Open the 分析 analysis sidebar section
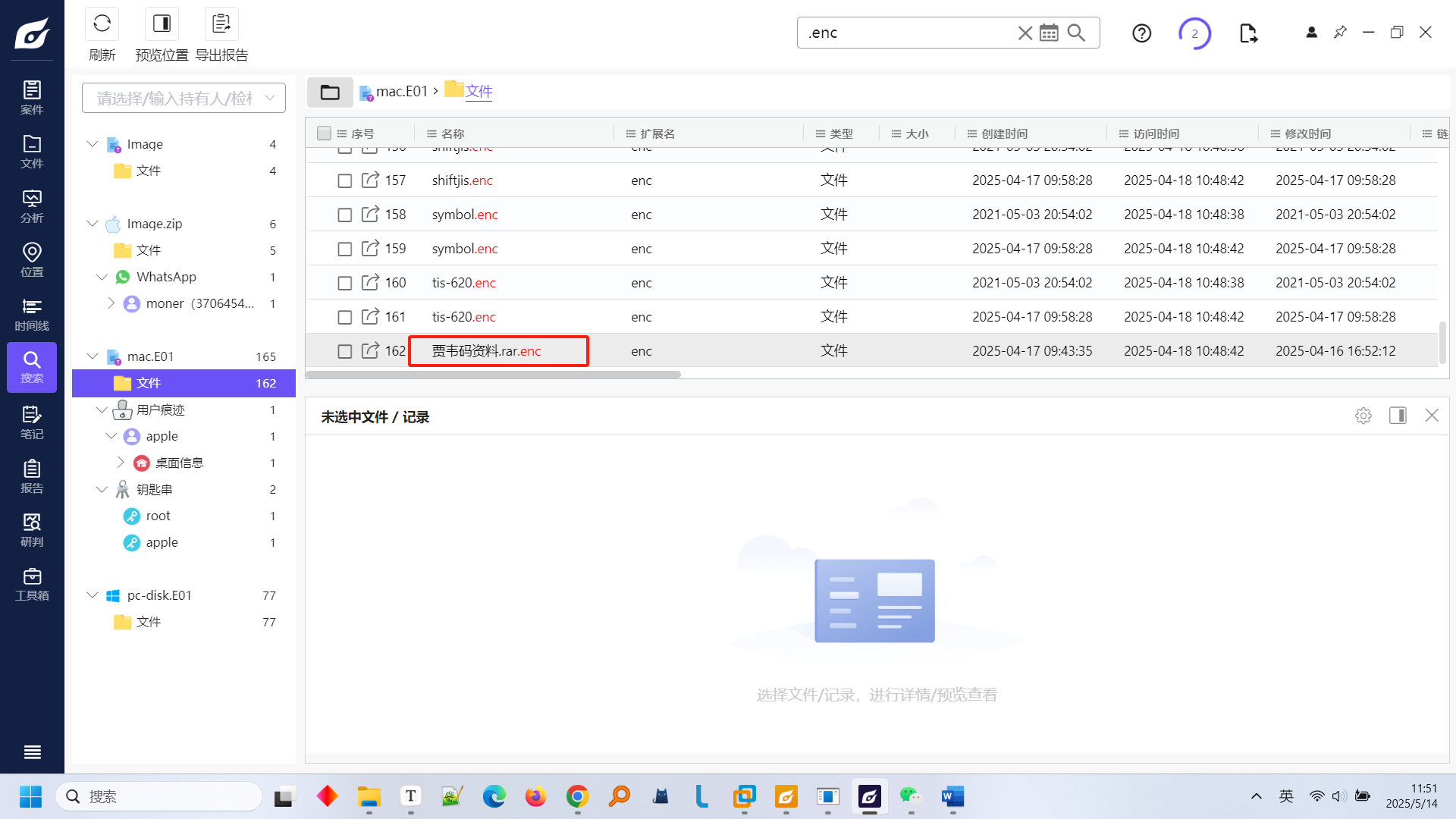The width and height of the screenshot is (1456, 819). (32, 206)
